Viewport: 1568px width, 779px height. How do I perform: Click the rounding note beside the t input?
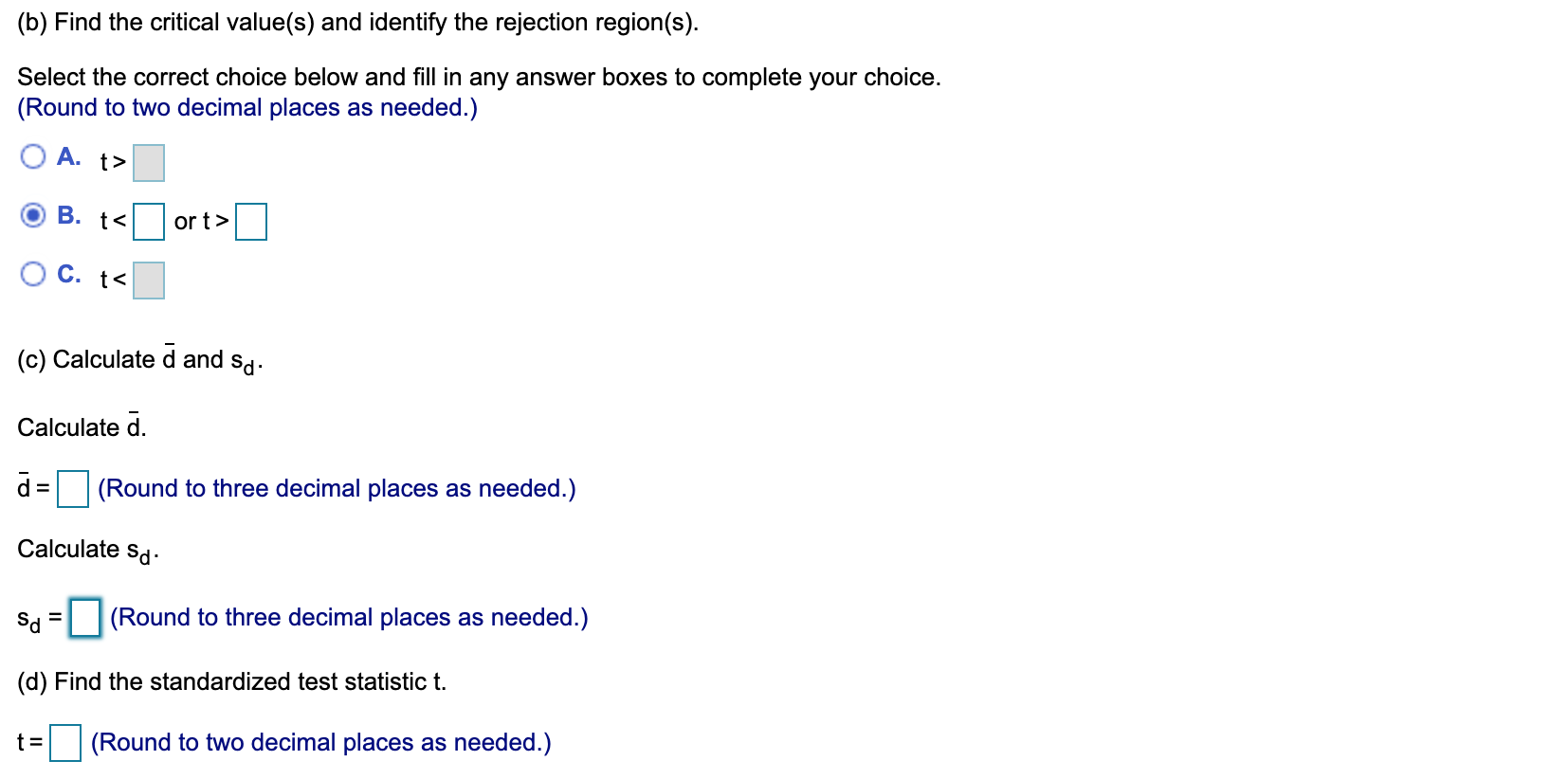pos(319,743)
